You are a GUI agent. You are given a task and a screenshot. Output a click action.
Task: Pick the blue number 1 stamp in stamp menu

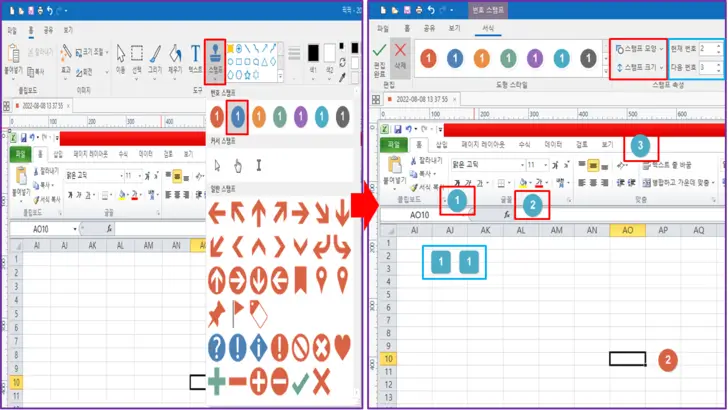[x=238, y=117]
